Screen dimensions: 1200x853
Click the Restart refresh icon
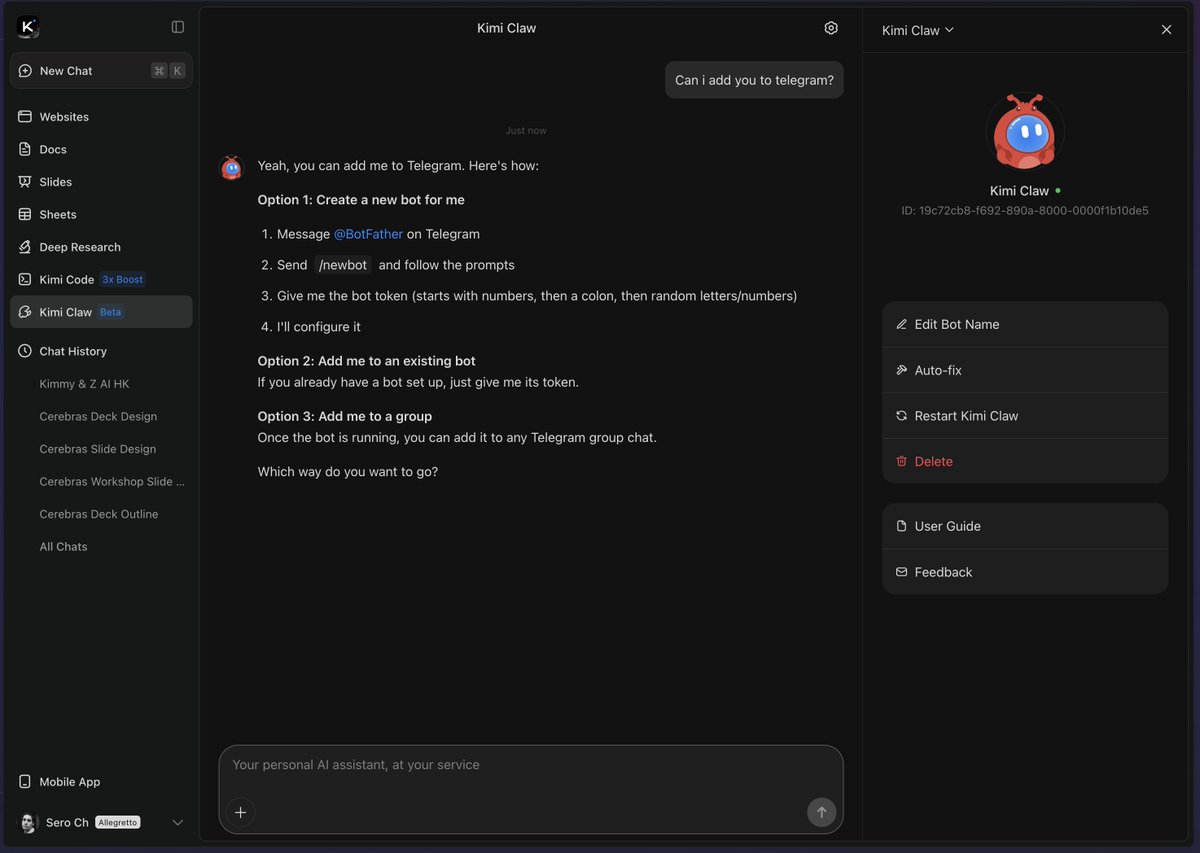coord(902,416)
